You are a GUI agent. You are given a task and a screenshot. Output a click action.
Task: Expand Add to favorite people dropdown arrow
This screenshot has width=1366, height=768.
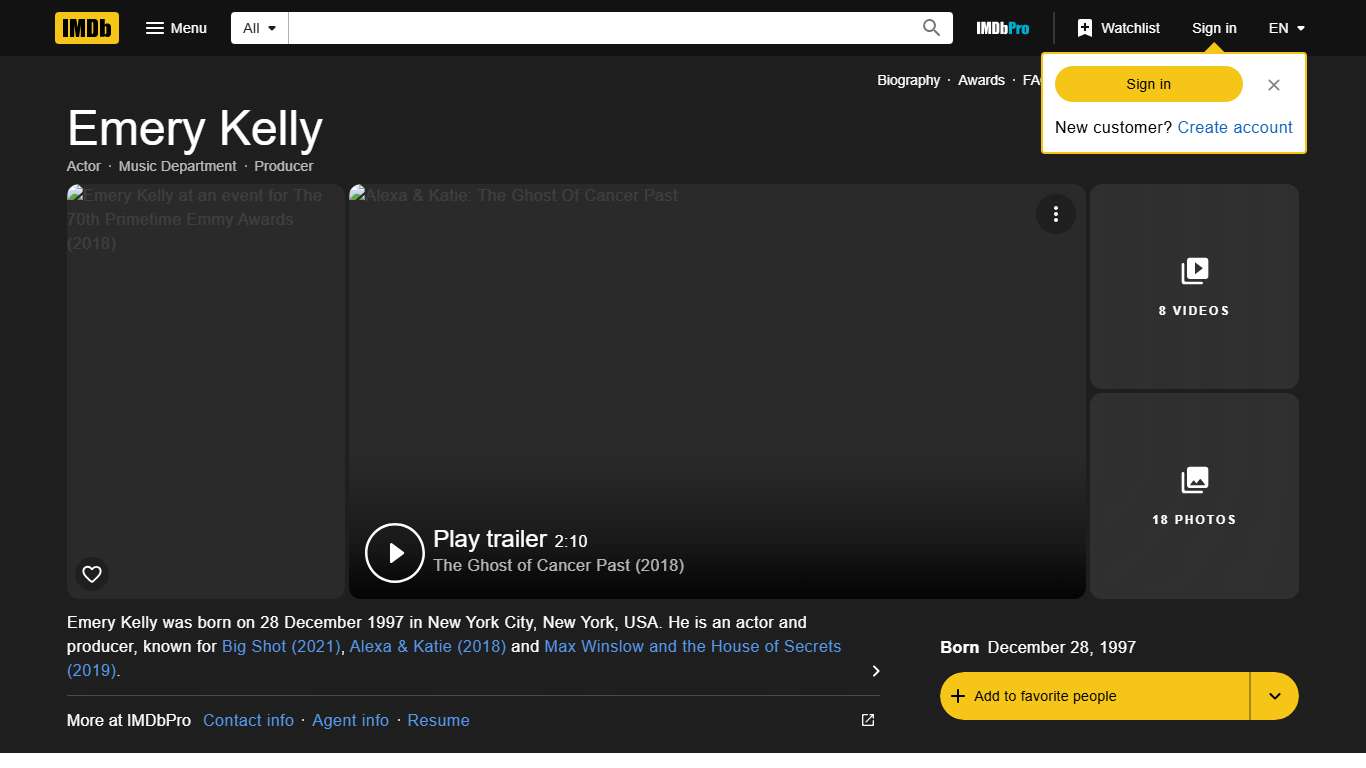click(x=1274, y=696)
